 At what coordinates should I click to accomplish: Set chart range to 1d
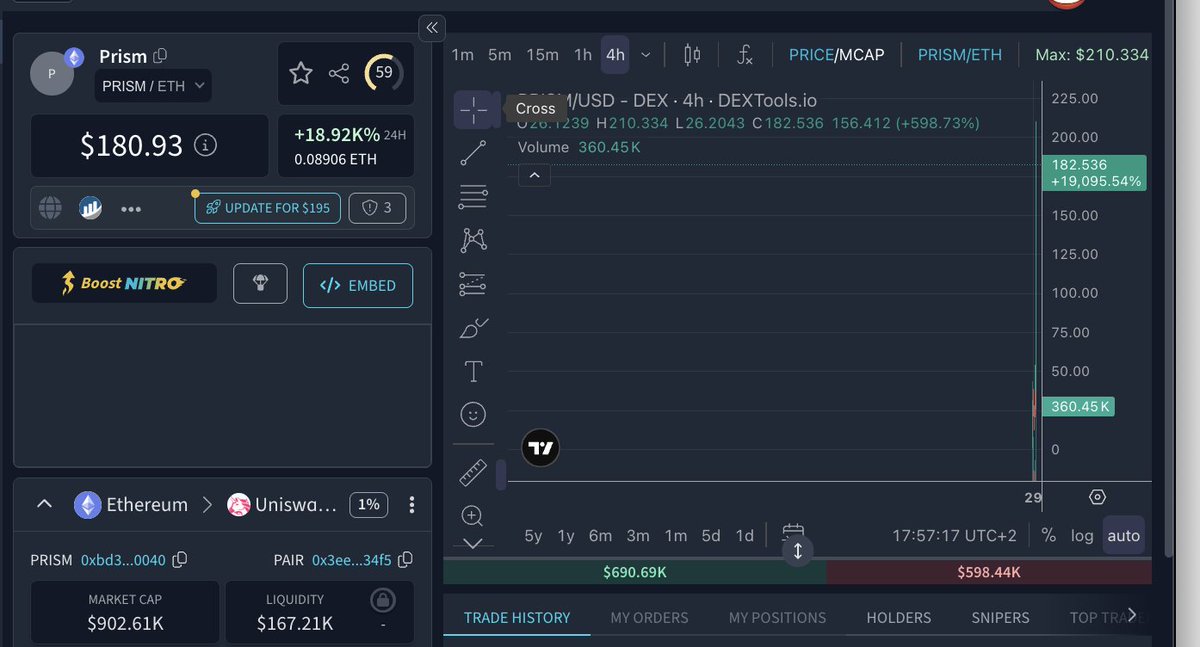coord(745,536)
